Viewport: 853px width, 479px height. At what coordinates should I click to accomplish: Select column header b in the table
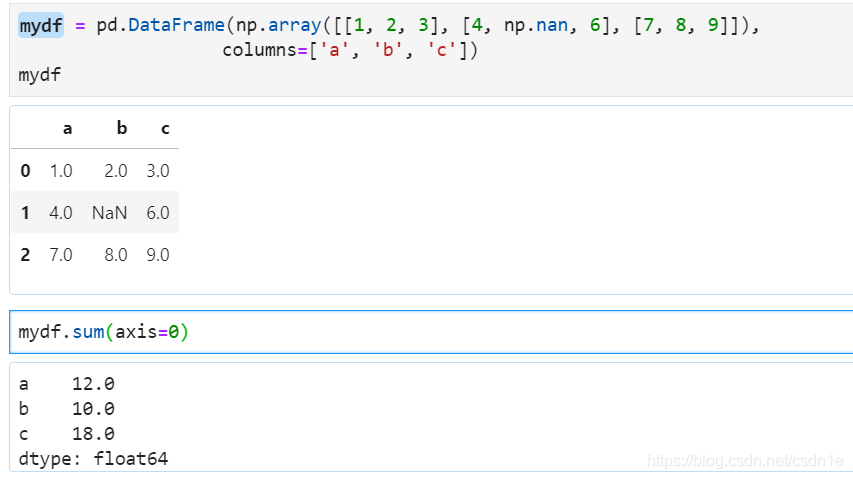[122, 128]
